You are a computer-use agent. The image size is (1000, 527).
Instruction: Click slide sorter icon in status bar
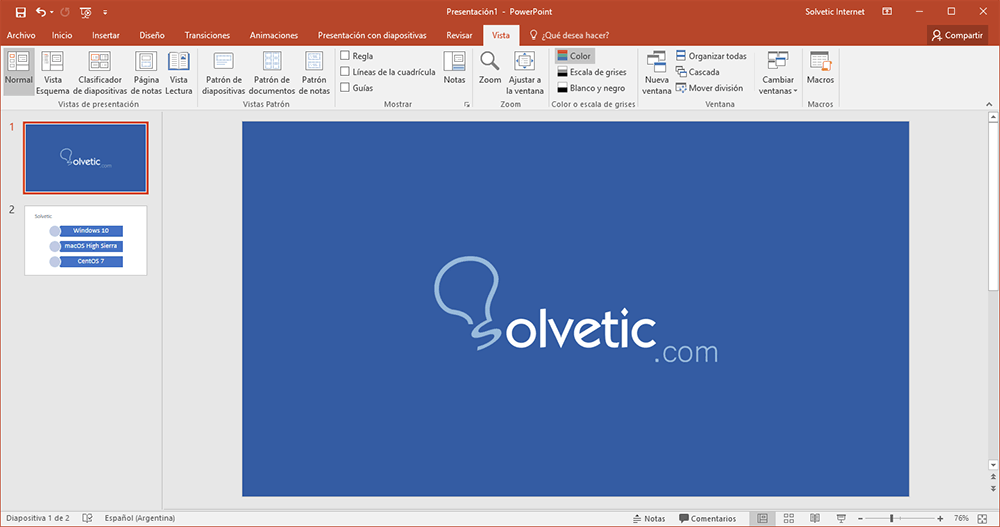pos(789,518)
